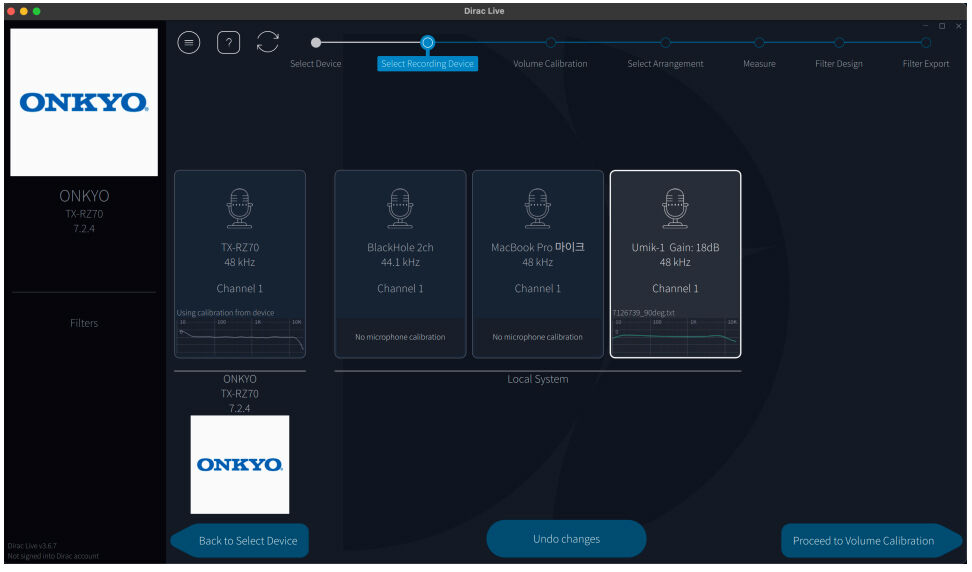Minimize window with the yellow macOS button

click(24, 11)
